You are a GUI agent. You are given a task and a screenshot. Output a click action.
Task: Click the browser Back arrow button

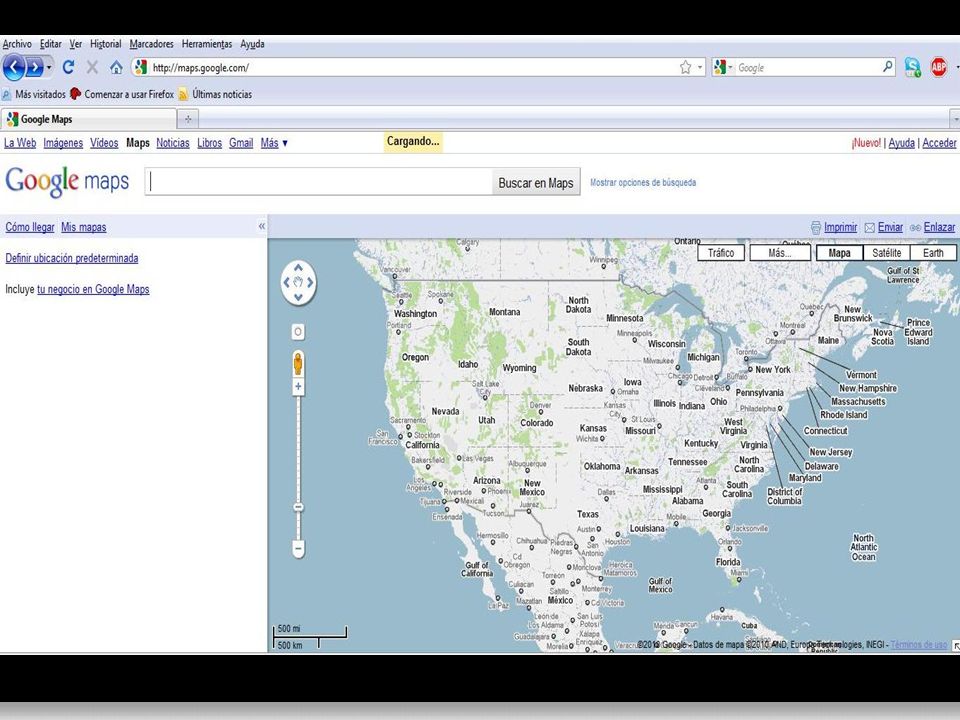pos(13,67)
